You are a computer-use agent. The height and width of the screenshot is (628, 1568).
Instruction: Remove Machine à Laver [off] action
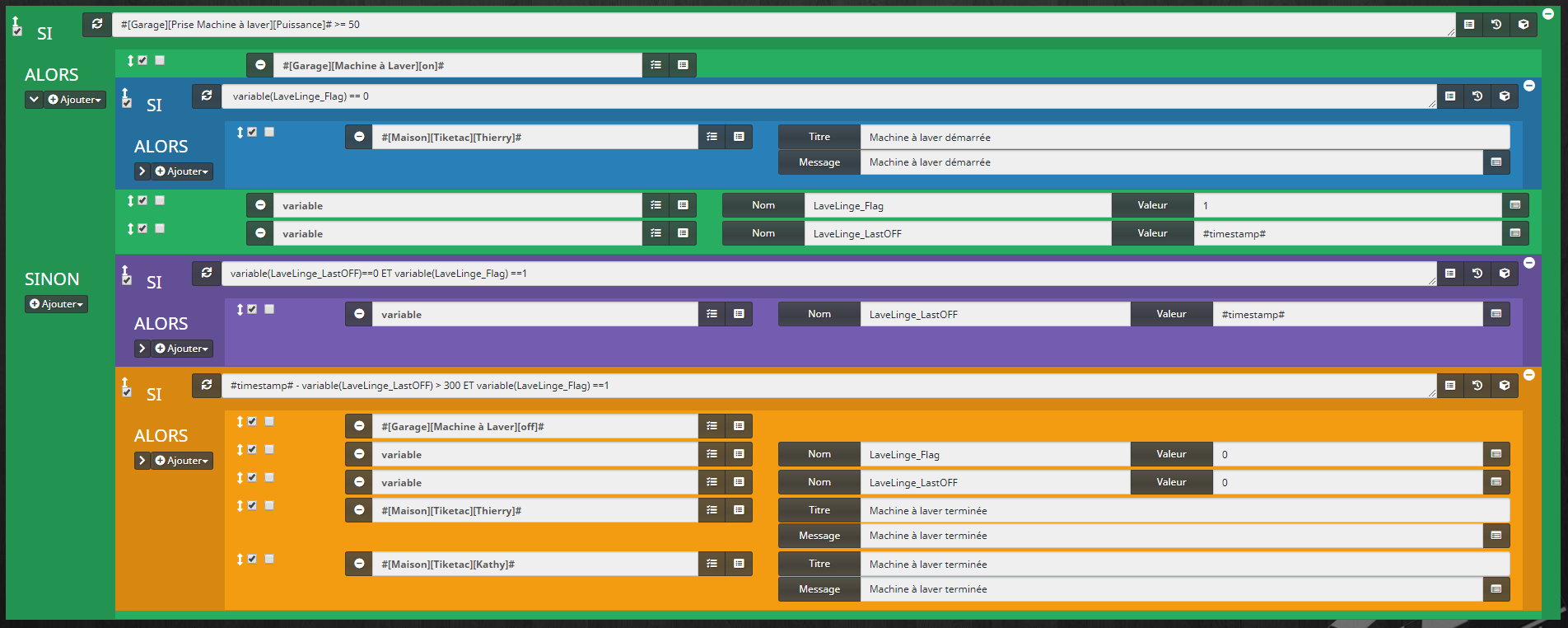click(359, 426)
